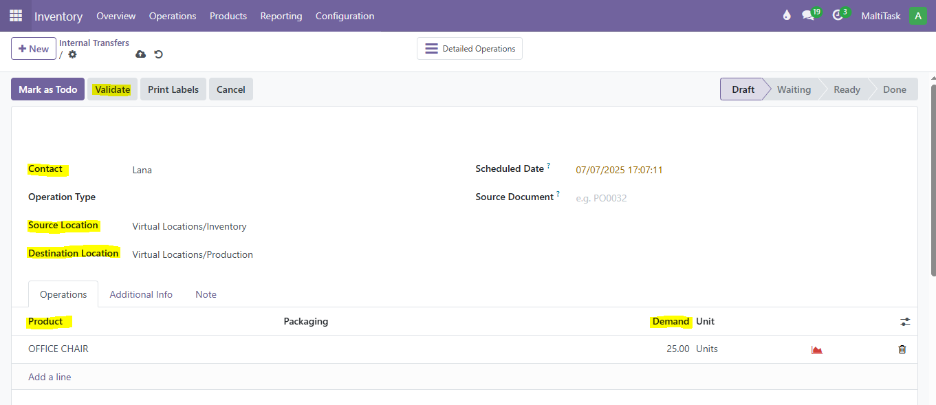The width and height of the screenshot is (936, 405).
Task: Open the debug droplet icon in top bar
Action: [786, 16]
